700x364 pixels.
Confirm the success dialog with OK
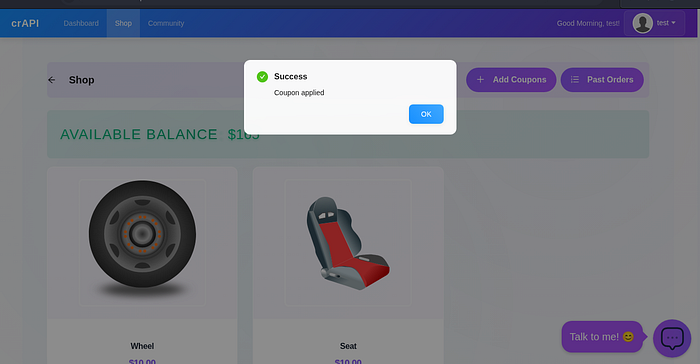coord(426,114)
